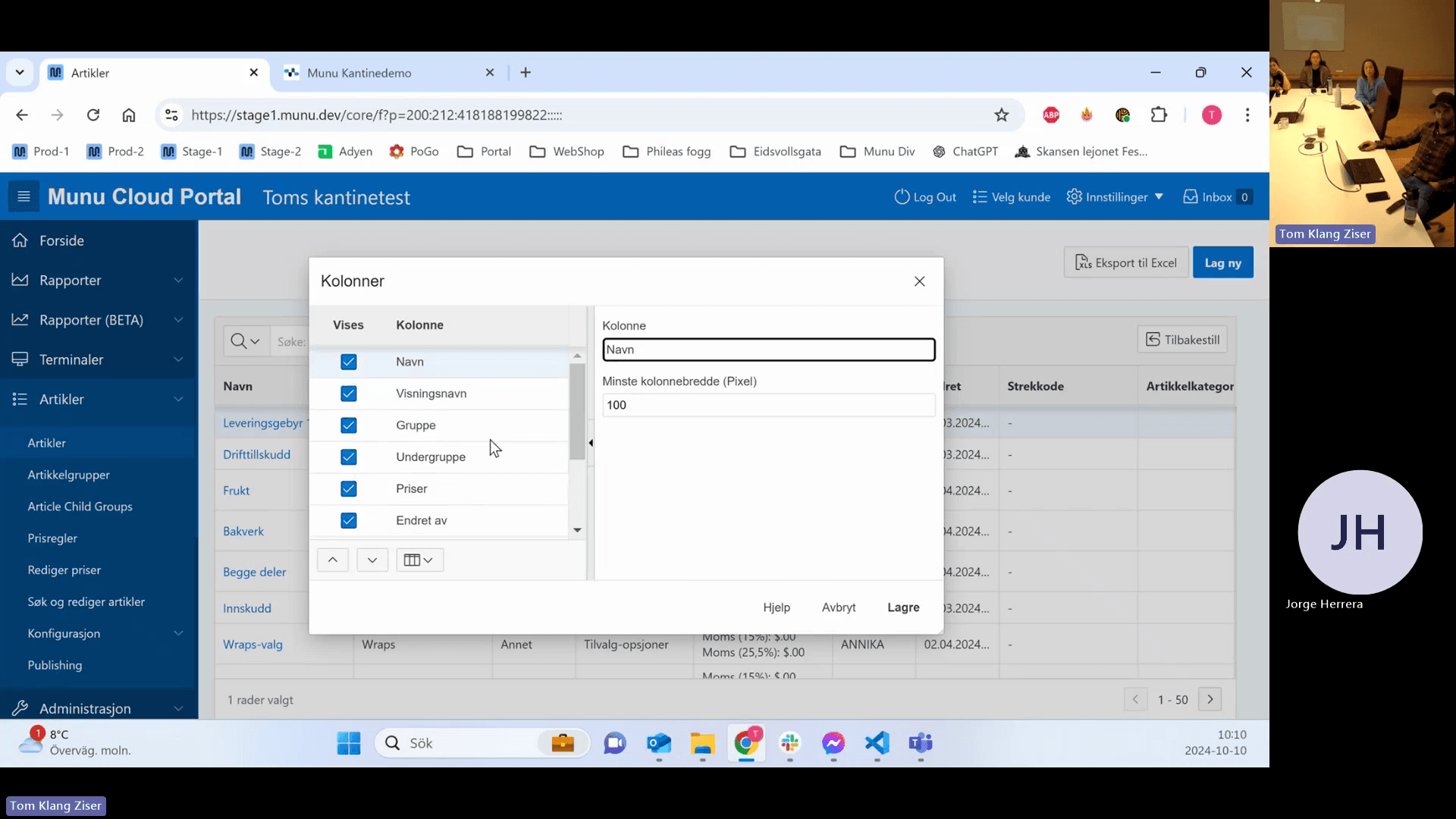Go to next page of results

[1210, 700]
